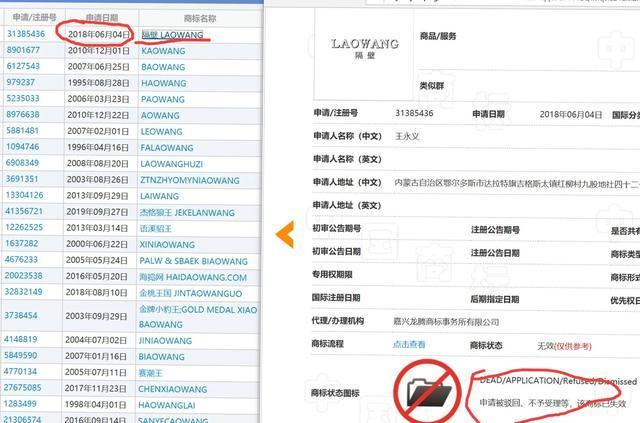The image size is (640, 423).
Task: Click the 商标名称 column header
Action: [200, 18]
